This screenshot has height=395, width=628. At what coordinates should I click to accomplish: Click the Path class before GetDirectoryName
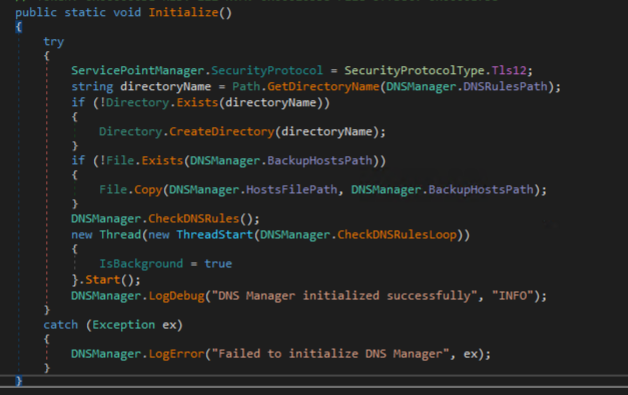(246, 87)
